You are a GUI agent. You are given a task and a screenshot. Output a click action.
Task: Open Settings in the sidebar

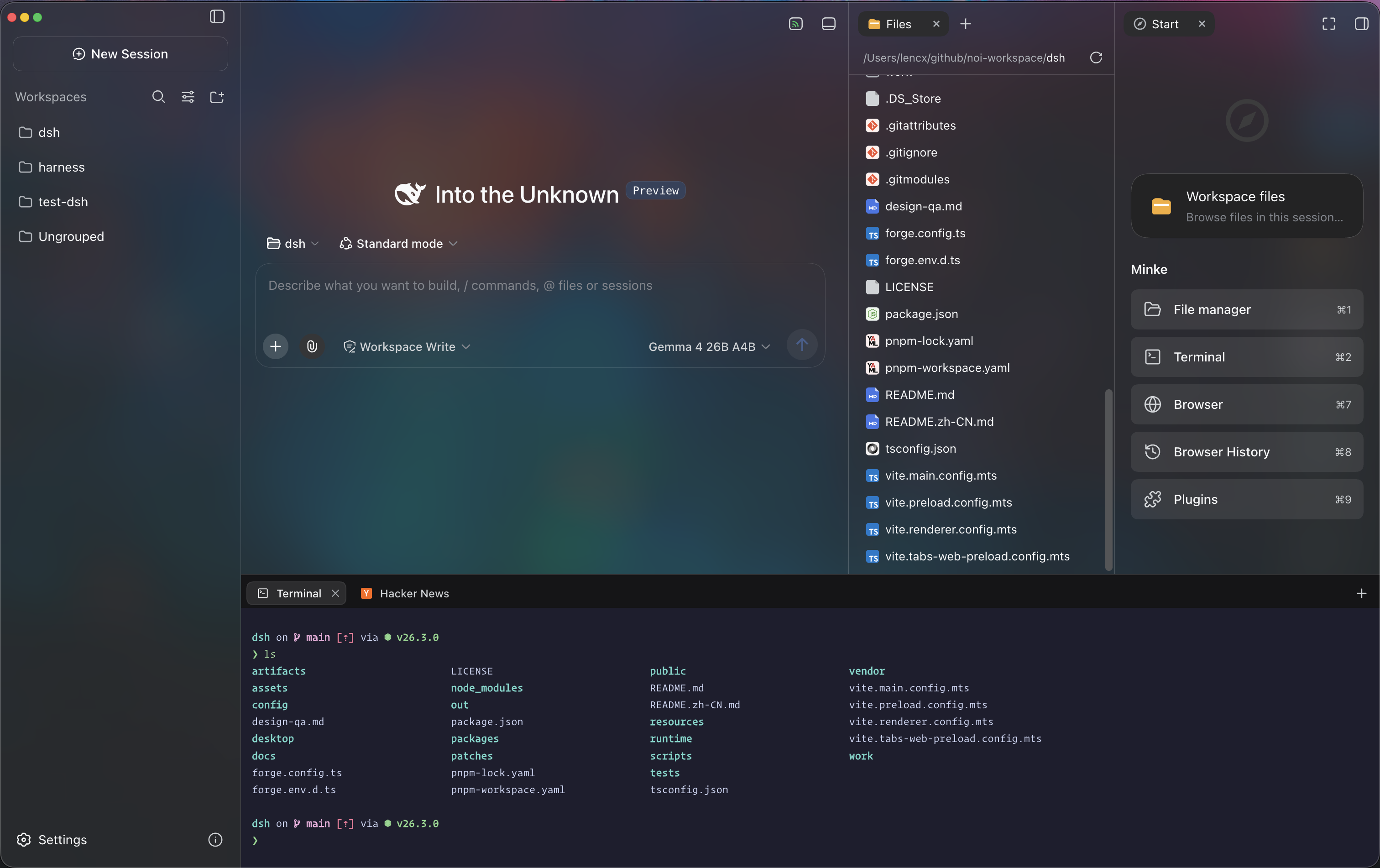[x=52, y=839]
